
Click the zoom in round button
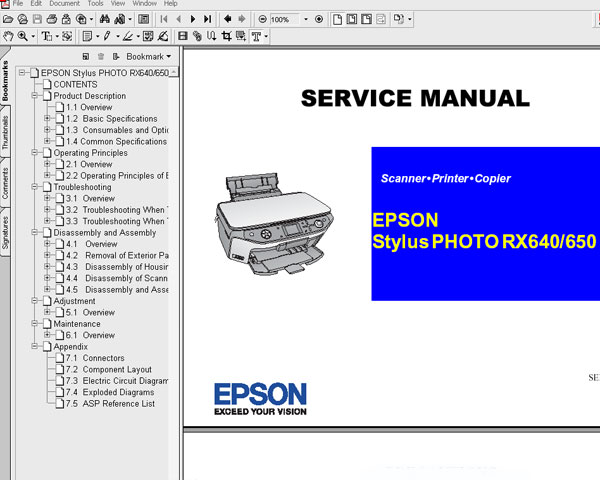click(x=319, y=19)
